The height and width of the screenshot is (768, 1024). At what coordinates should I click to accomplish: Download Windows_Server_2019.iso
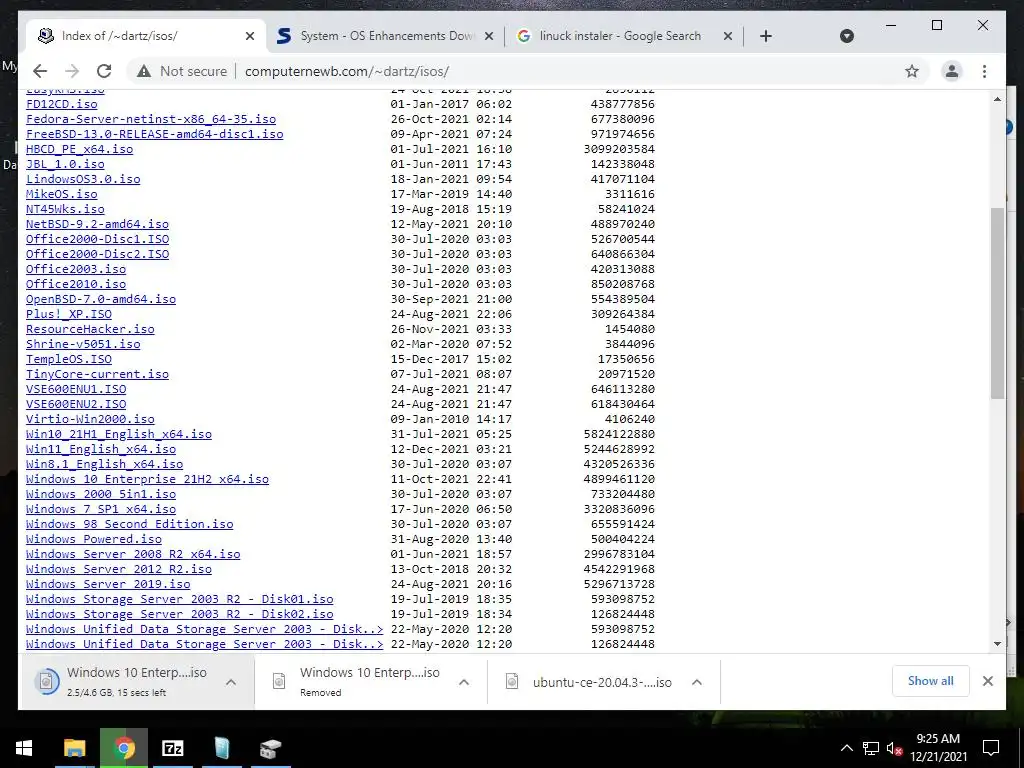pos(108,584)
